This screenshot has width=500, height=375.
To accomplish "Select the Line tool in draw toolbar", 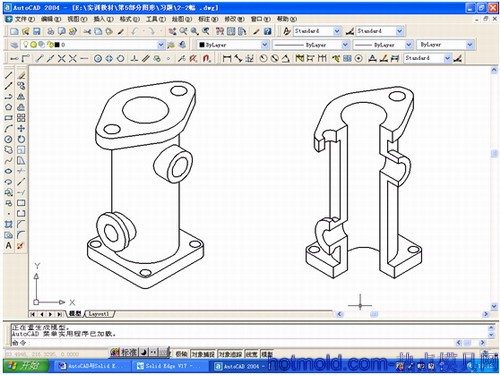I will 9,75.
